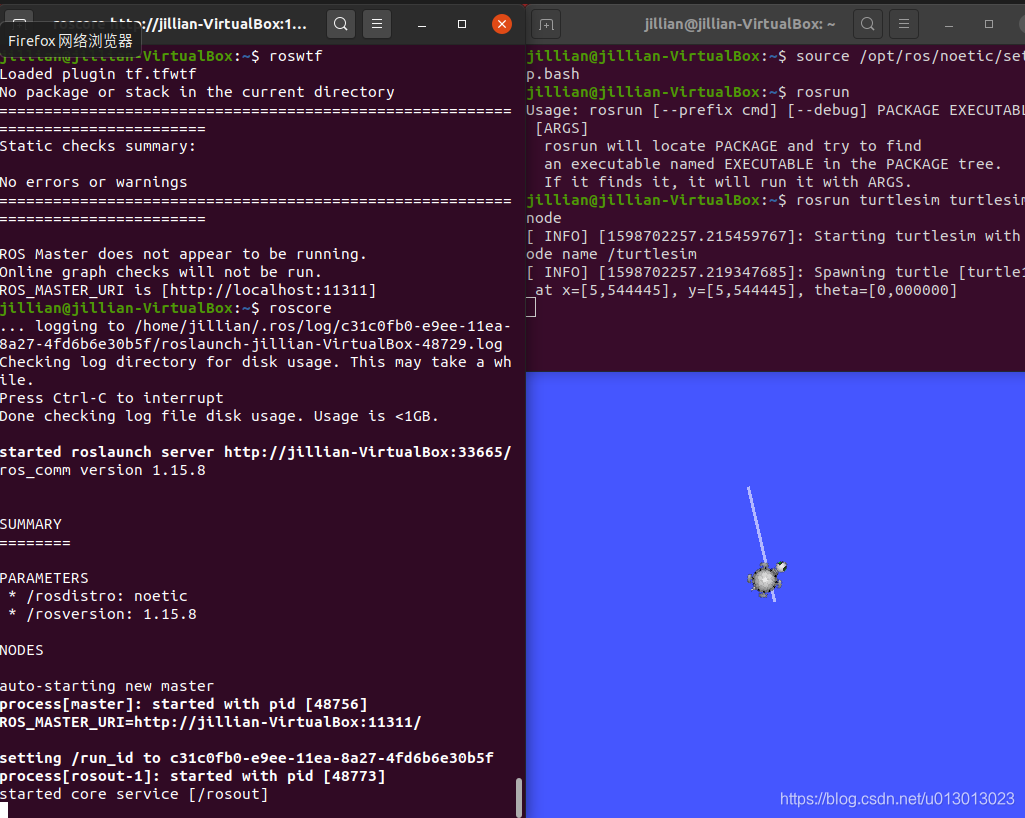Click the 'NODES' heading
Image resolution: width=1025 pixels, height=818 pixels.
point(22,650)
